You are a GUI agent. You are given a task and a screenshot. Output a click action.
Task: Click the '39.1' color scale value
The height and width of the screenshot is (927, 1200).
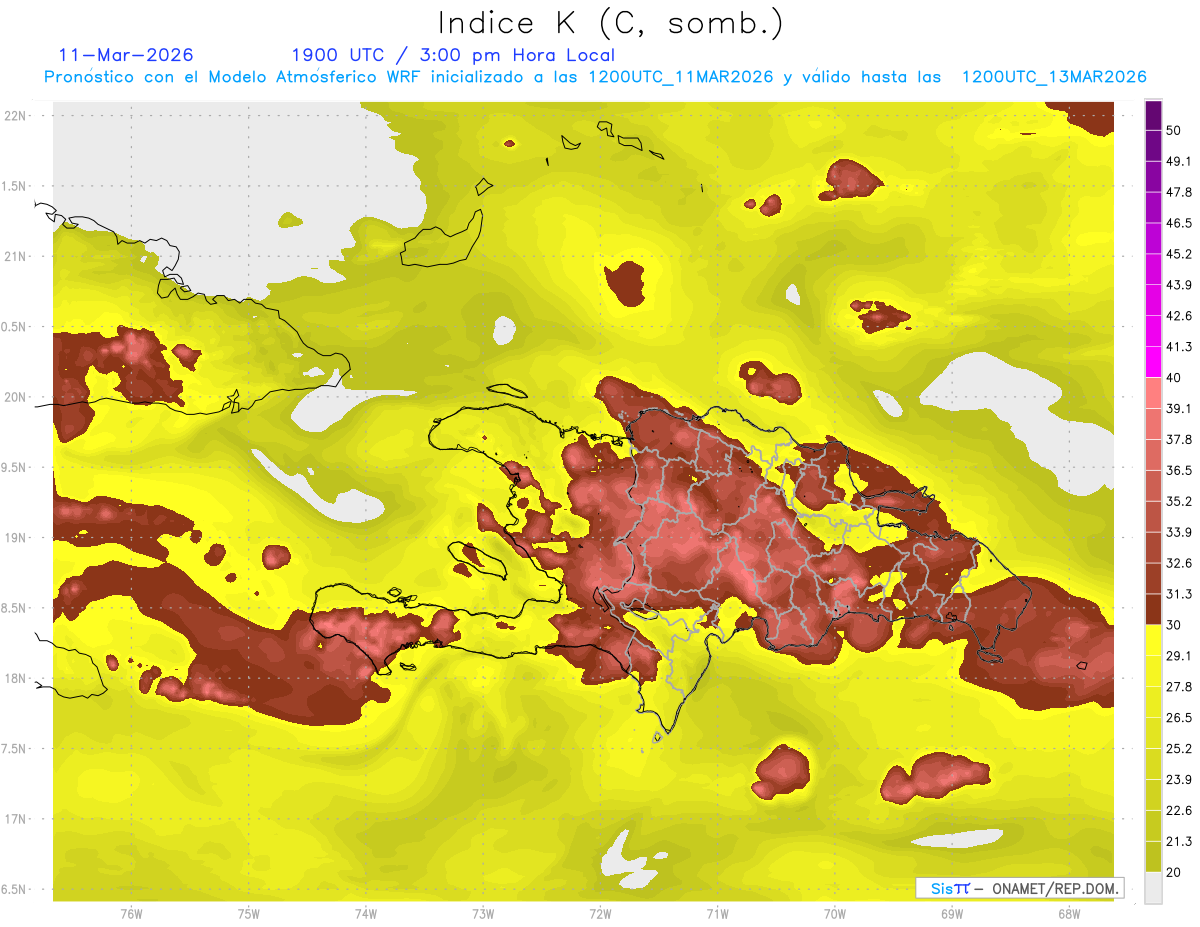pos(1178,408)
